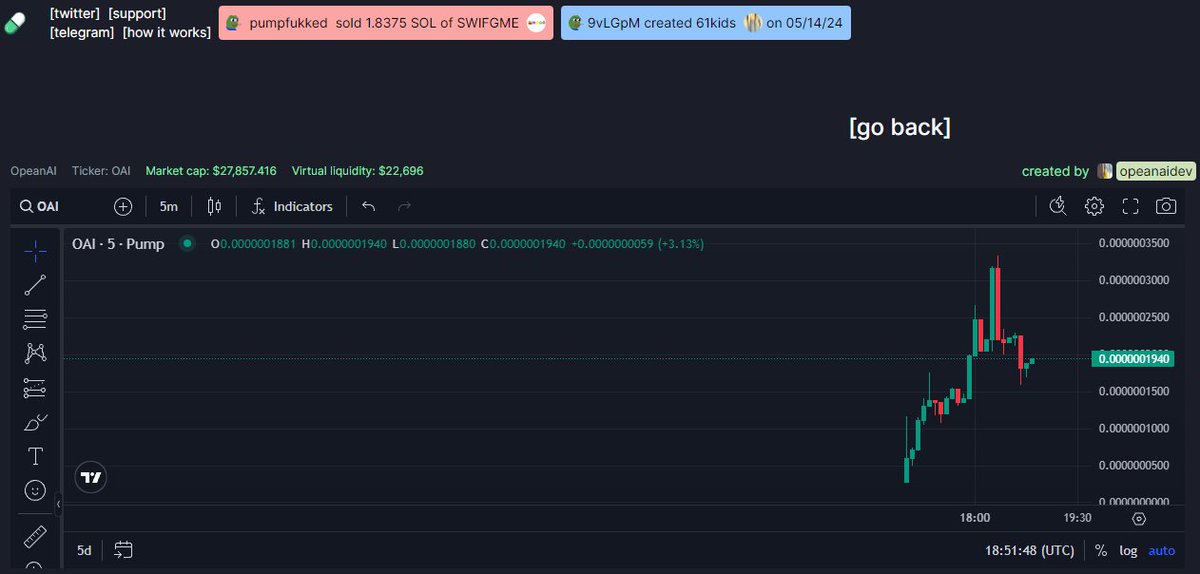Click the redo arrow
The height and width of the screenshot is (574, 1200).
(x=404, y=206)
